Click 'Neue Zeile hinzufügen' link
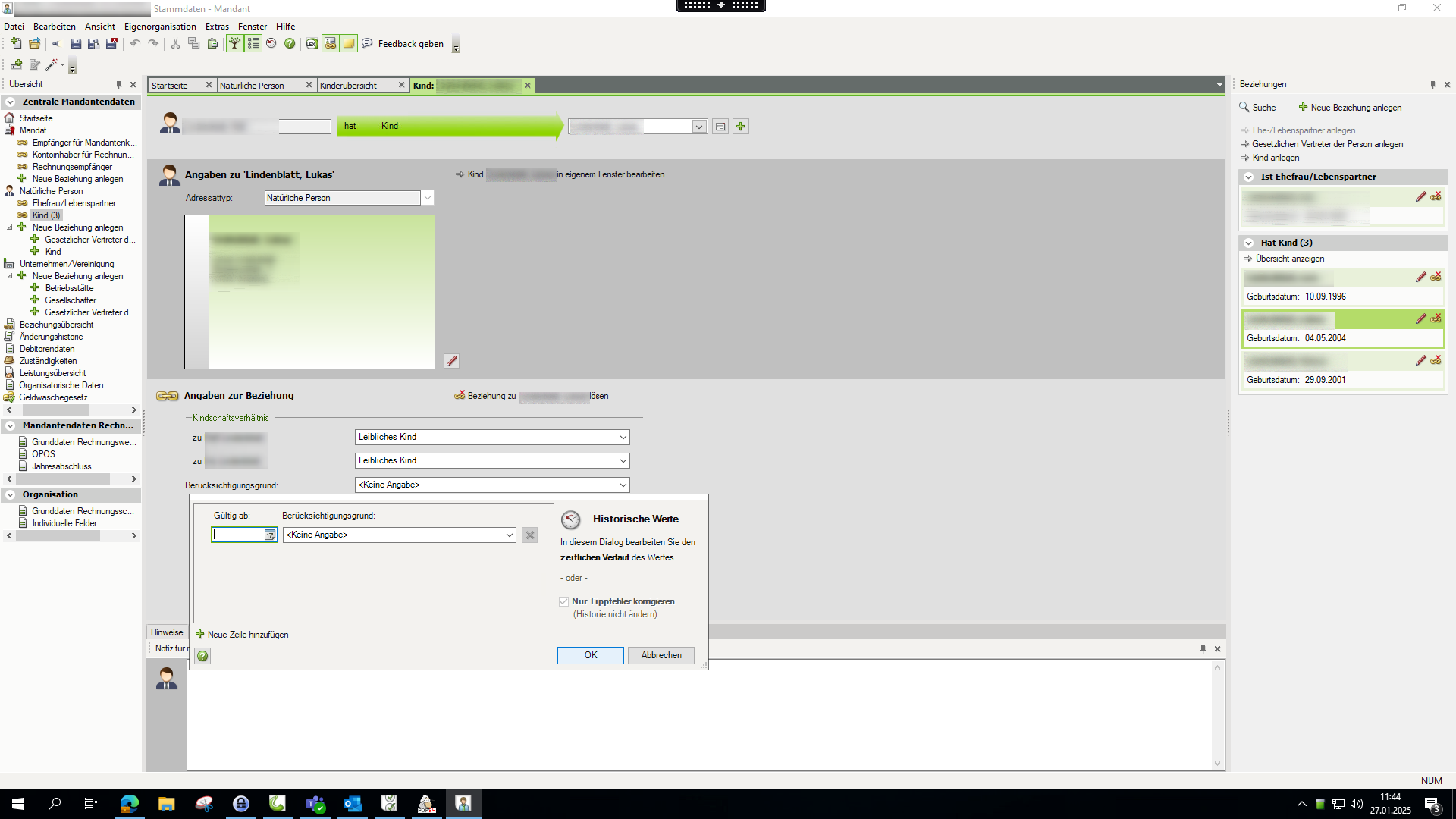 (x=247, y=635)
